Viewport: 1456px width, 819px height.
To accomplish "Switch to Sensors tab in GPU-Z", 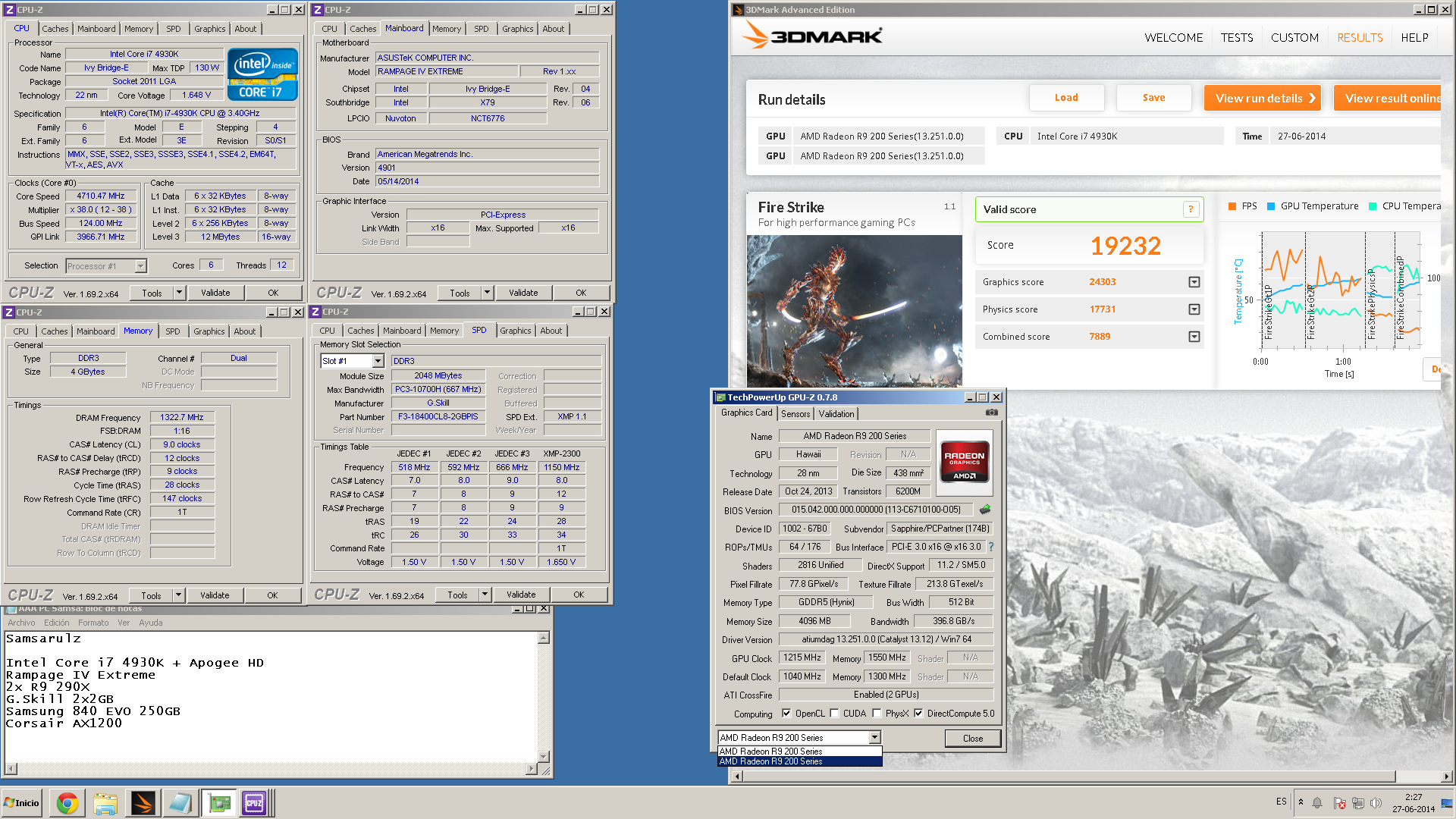I will coord(795,414).
